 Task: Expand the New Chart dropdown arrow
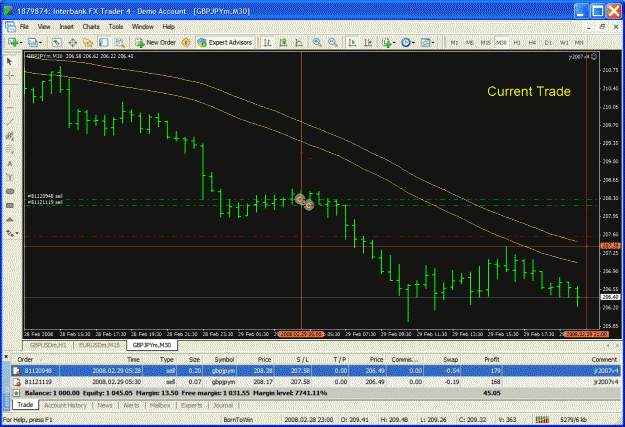click(20, 42)
